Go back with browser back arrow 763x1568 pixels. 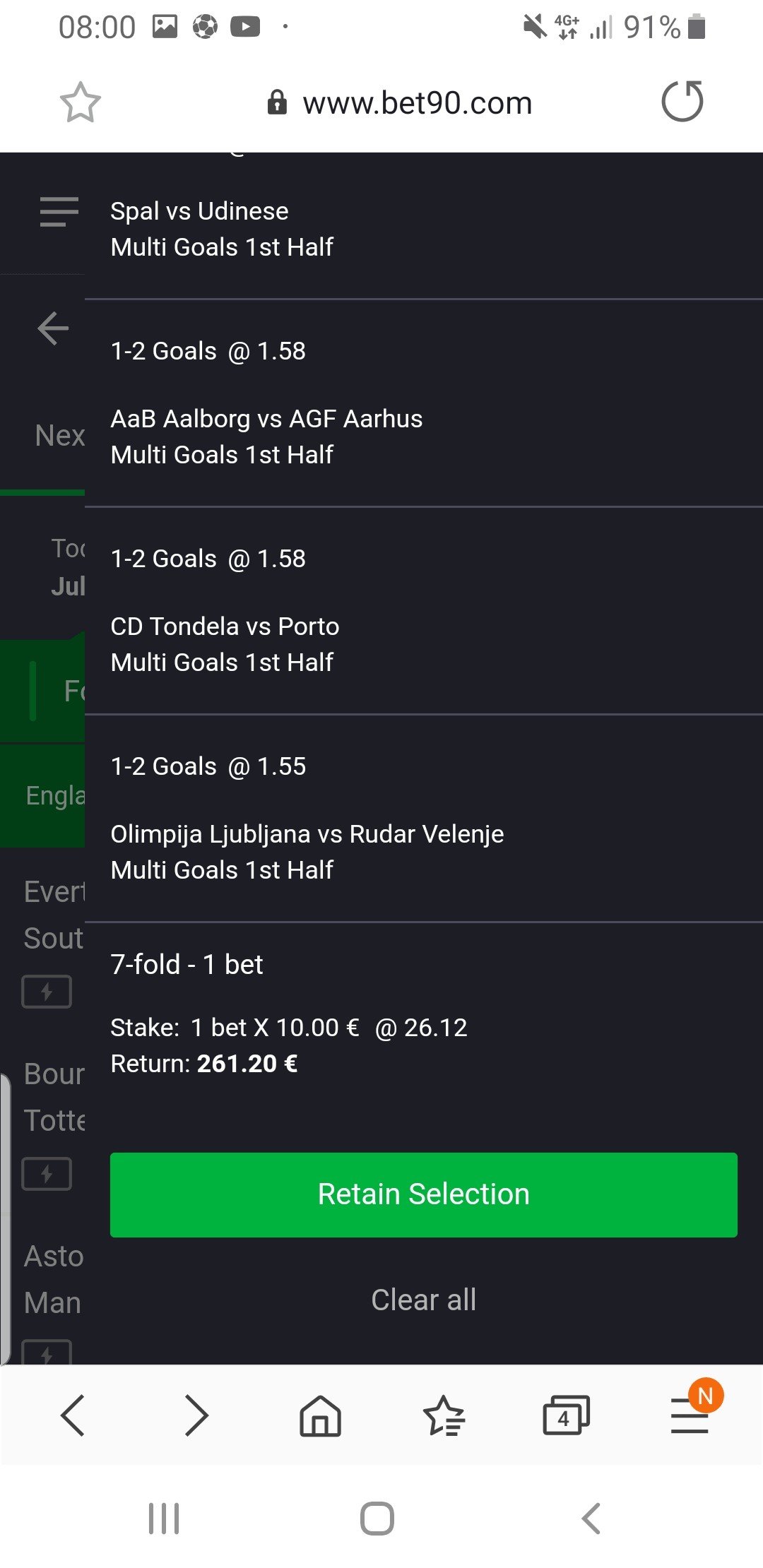point(73,1415)
